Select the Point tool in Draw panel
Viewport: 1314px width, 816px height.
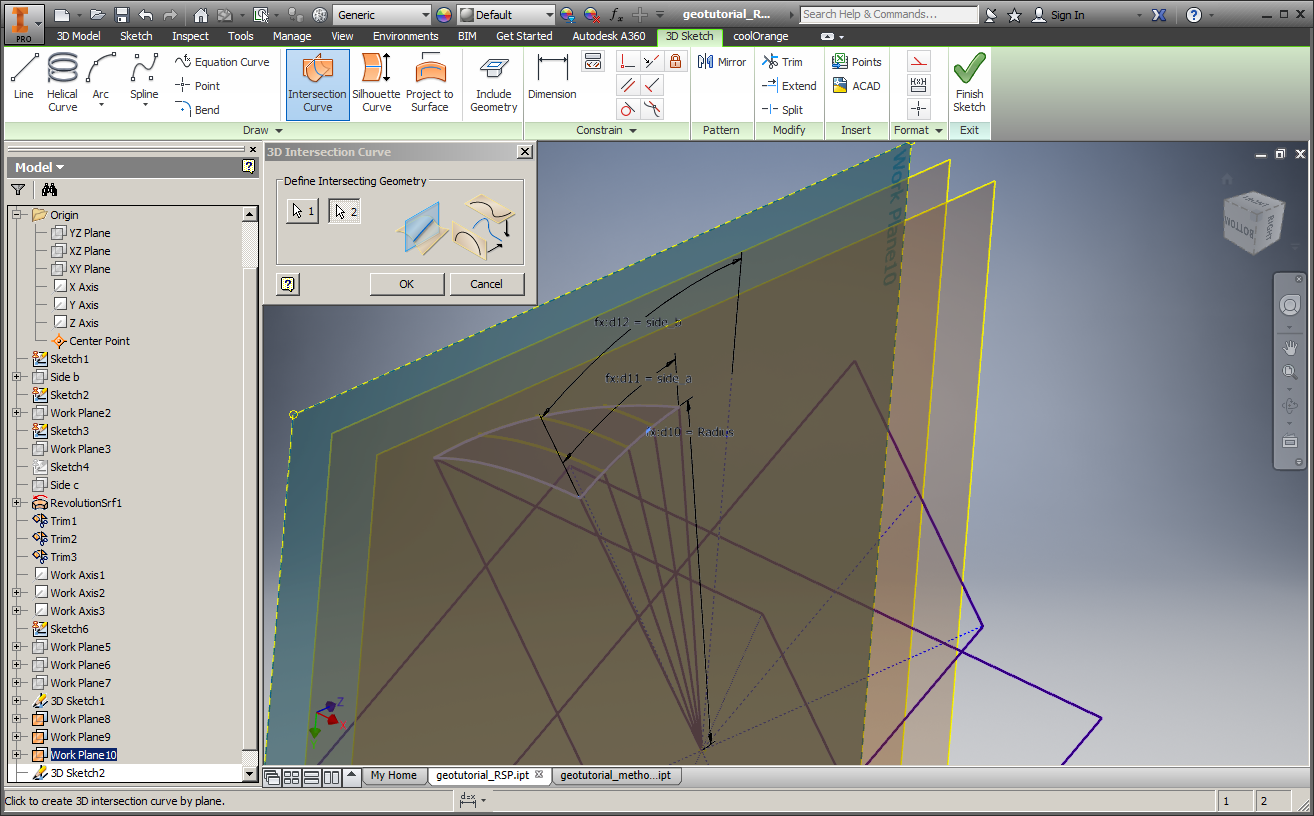(197, 86)
